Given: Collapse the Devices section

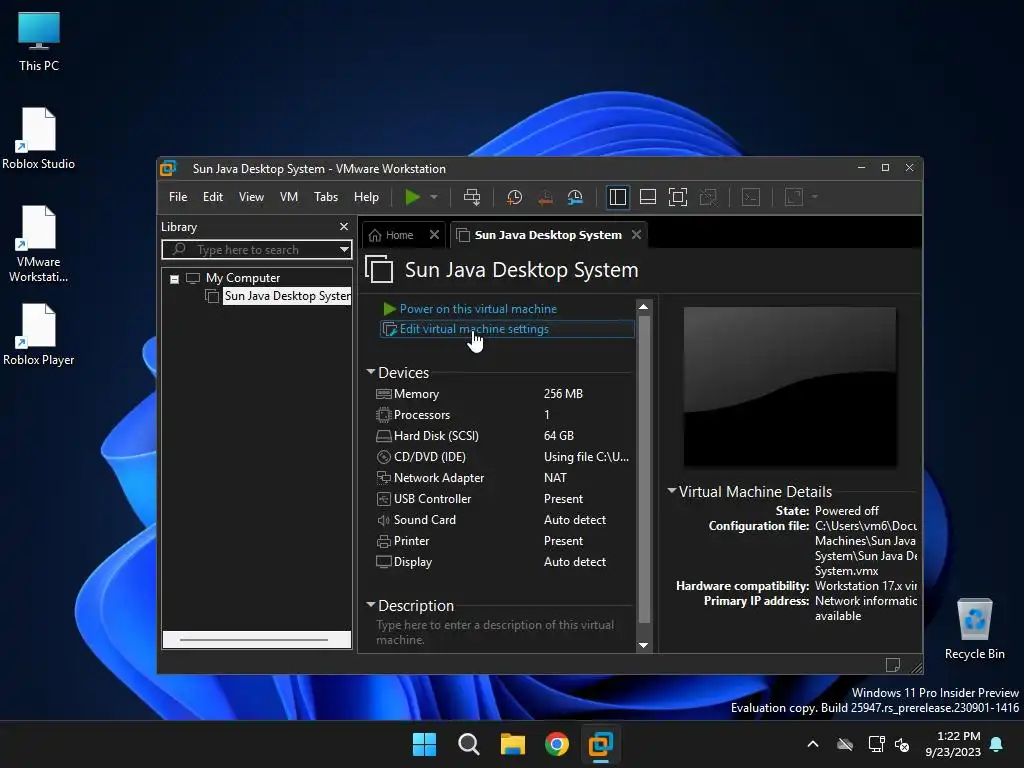Looking at the screenshot, I should coord(371,372).
